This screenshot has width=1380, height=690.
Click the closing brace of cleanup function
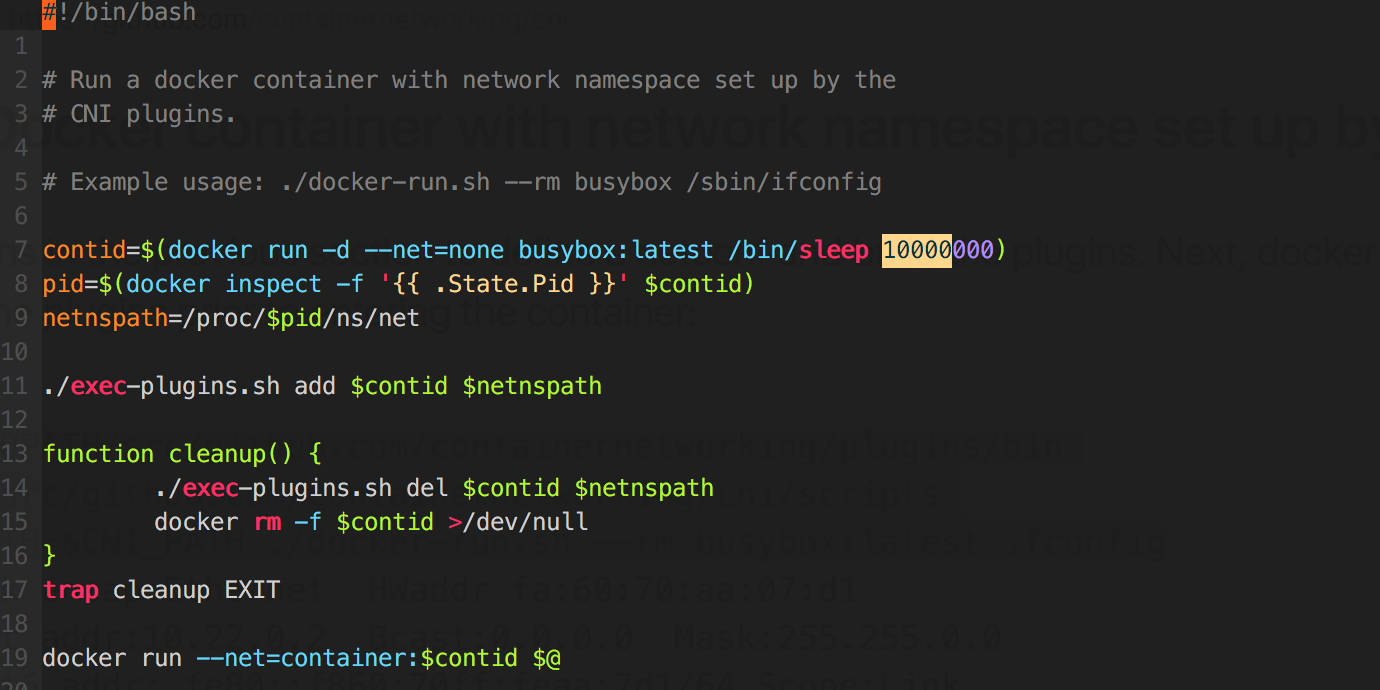49,556
